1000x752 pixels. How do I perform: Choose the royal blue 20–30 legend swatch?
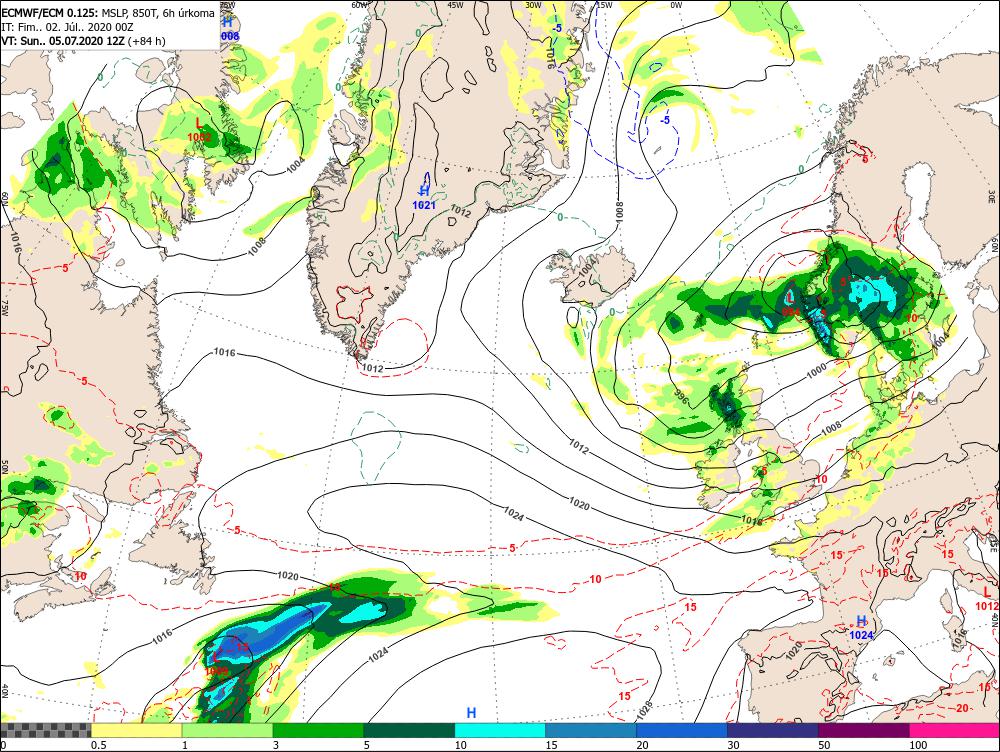point(682,730)
